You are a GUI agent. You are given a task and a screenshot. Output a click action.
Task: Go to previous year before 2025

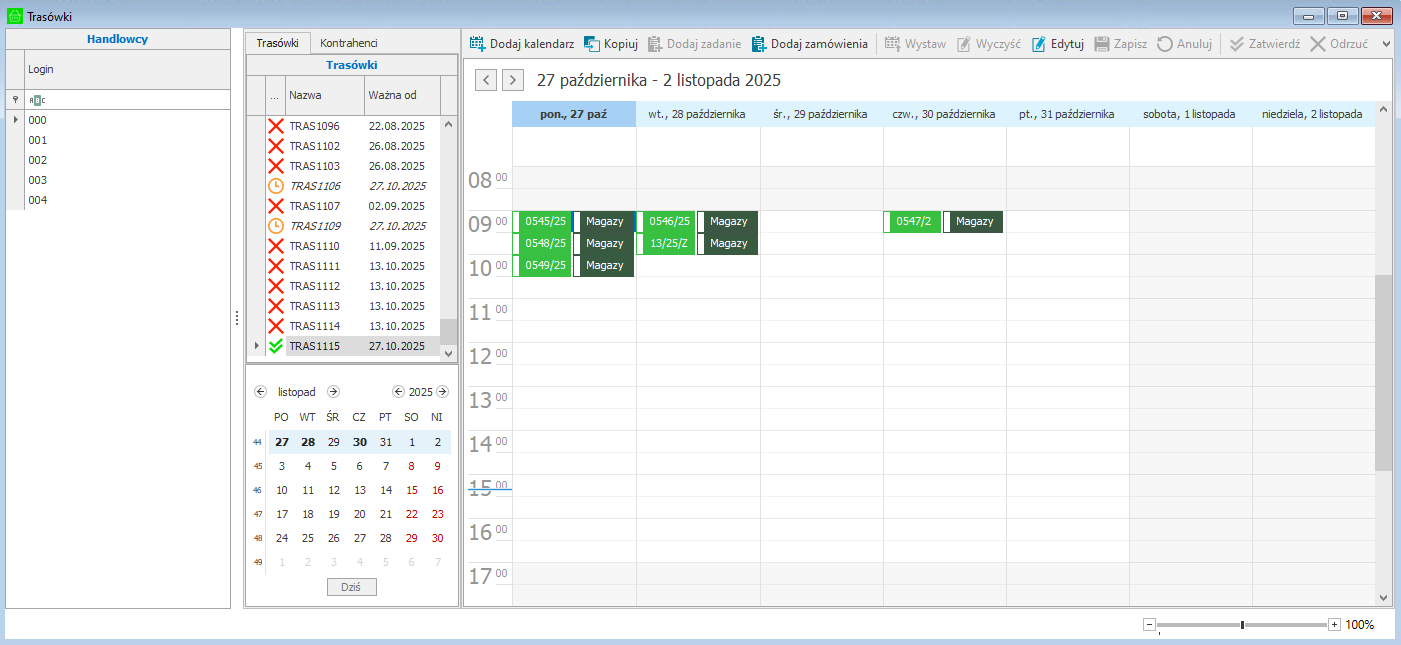[x=398, y=392]
